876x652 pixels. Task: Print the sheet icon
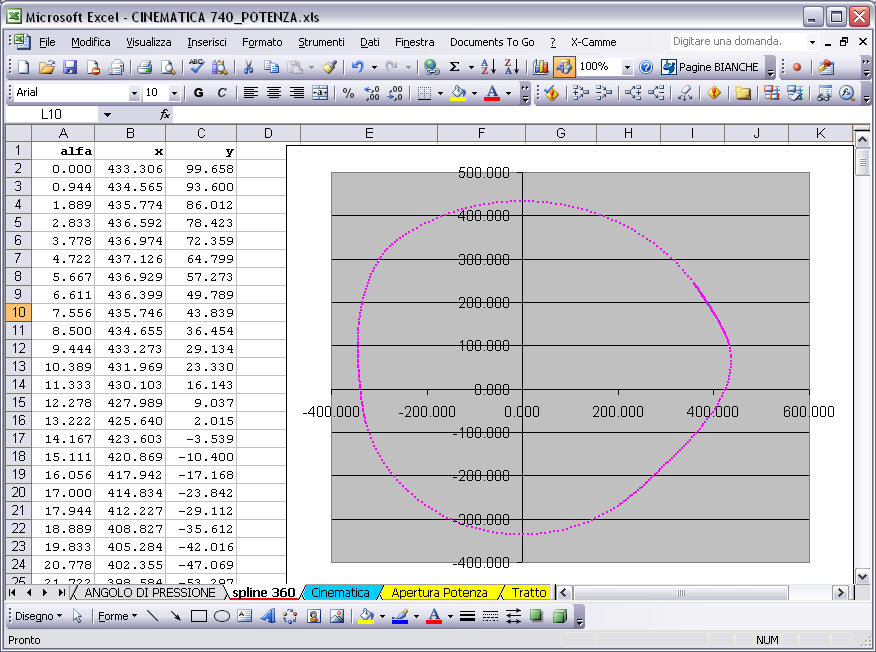[145, 68]
